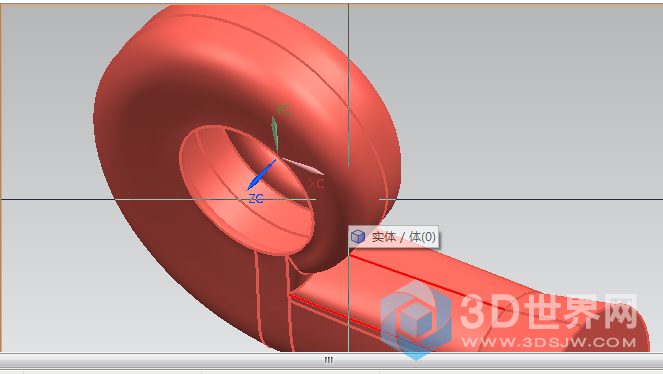
Task: Click the 3D世界网 hexagon cube logo
Action: (416, 319)
